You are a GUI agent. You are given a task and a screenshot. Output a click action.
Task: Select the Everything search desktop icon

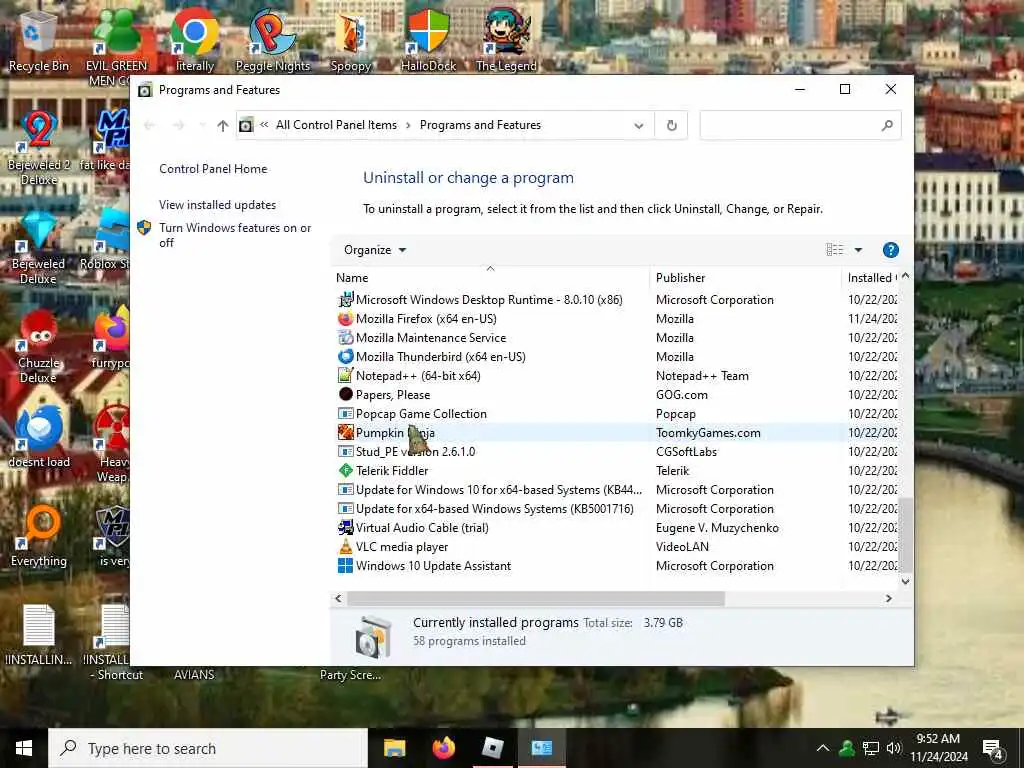click(x=39, y=536)
